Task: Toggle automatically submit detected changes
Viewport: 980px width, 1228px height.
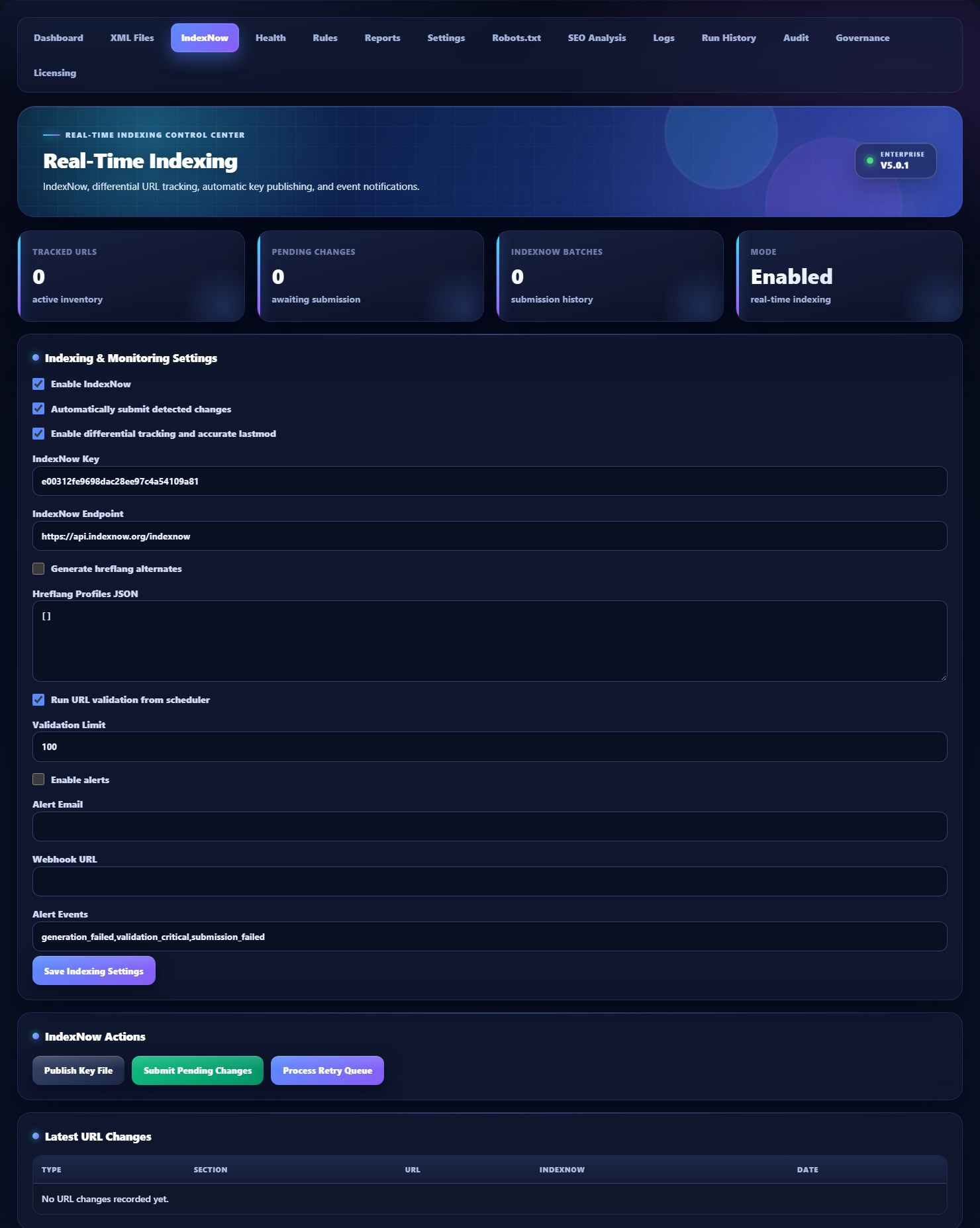Action: point(38,409)
